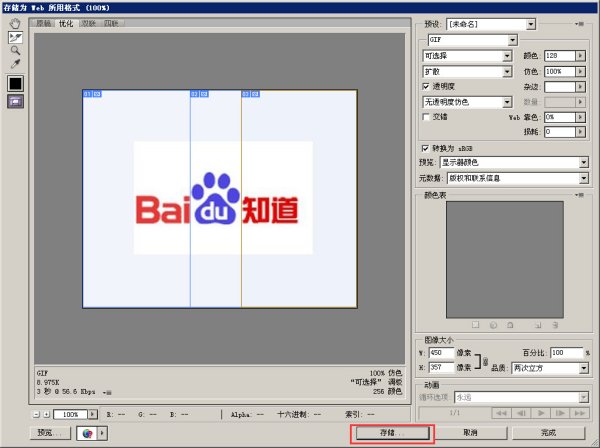The image size is (600, 448).
Task: Click the last frame animation button
Action: click(x=580, y=413)
